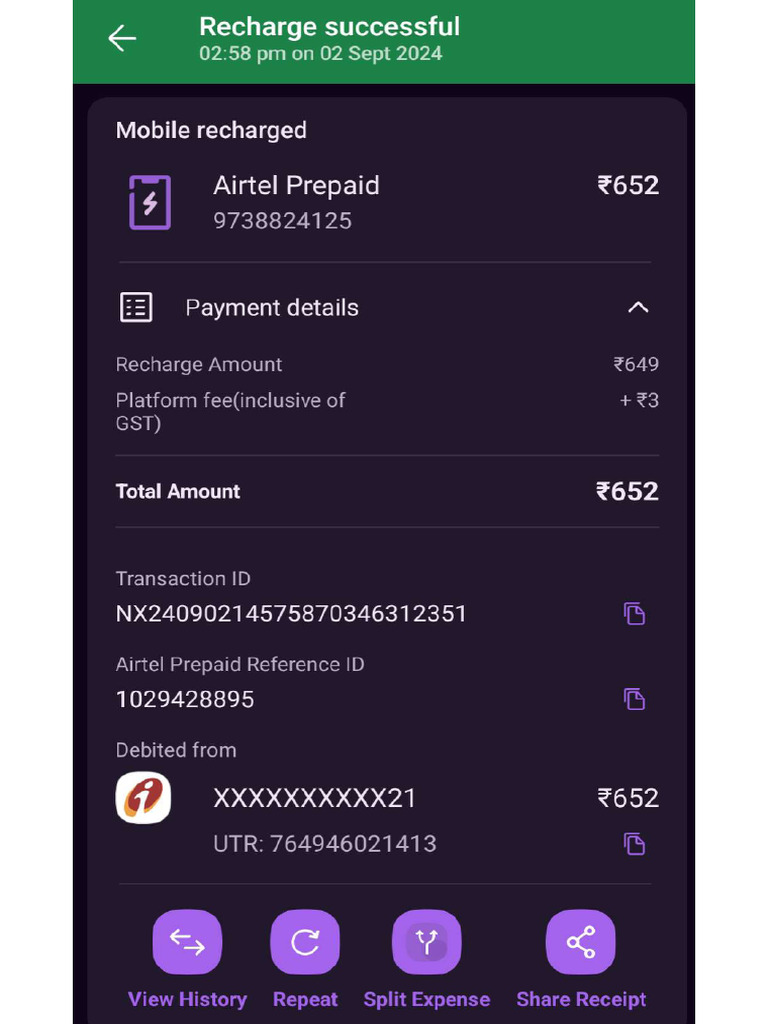Copy the Airtel Prepaid Reference ID
The height and width of the screenshot is (1024, 768).
click(x=634, y=698)
